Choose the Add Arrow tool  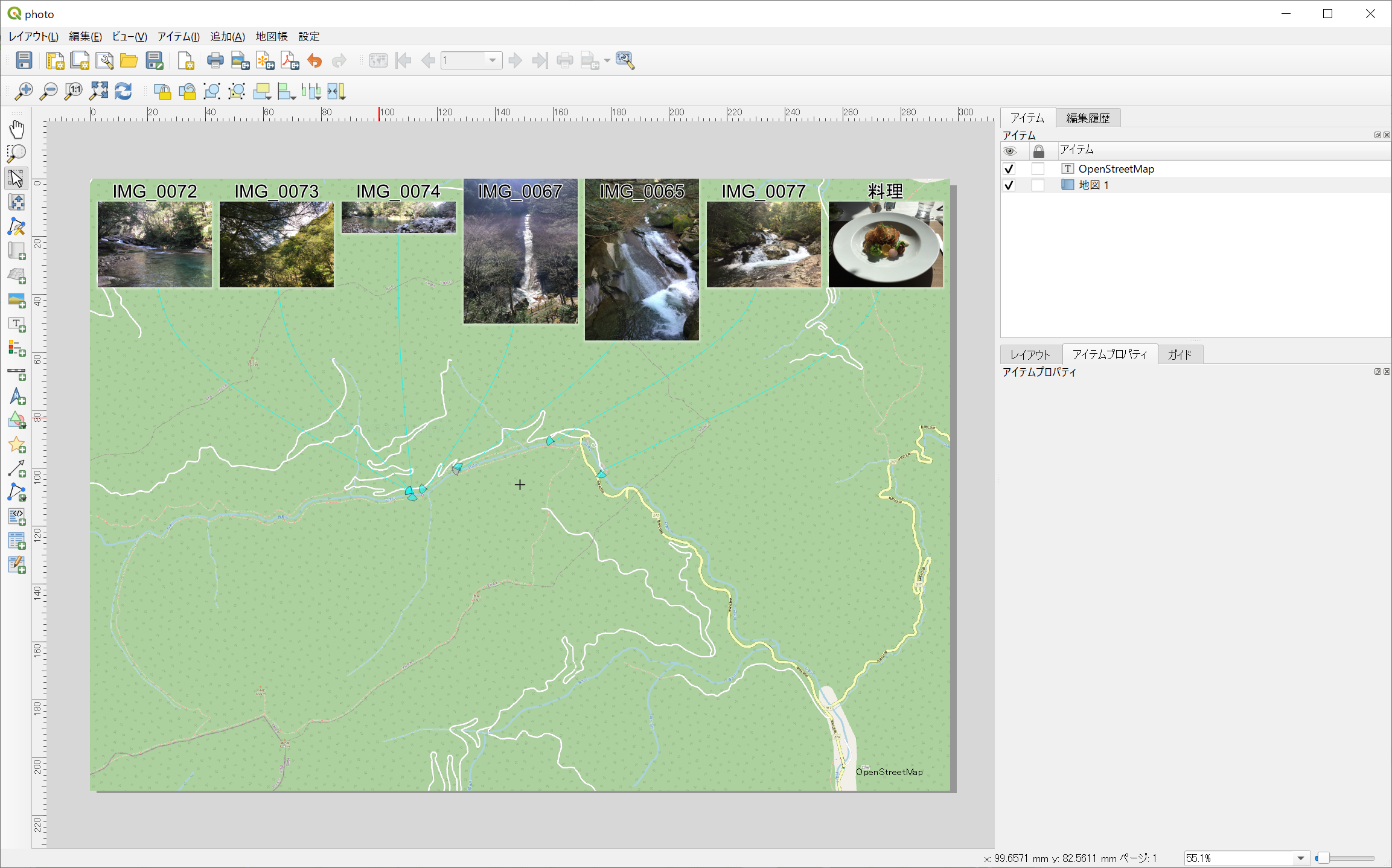(16, 468)
